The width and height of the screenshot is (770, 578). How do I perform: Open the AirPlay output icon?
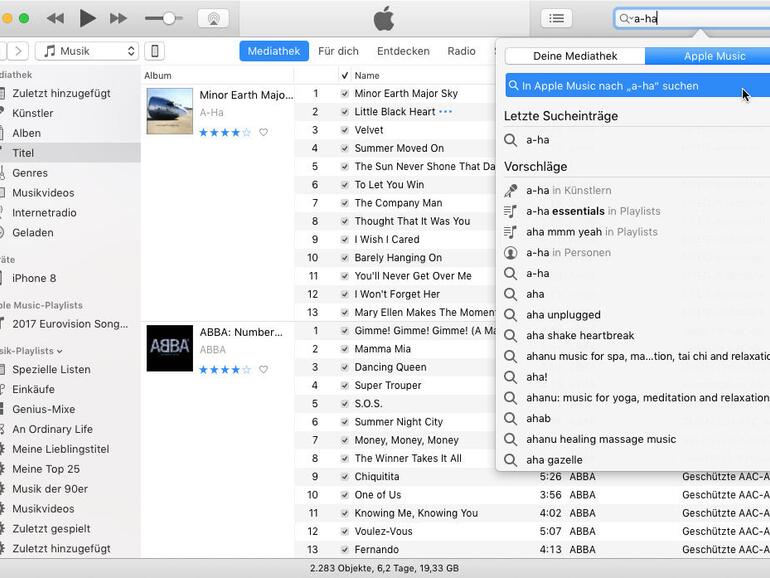213,19
